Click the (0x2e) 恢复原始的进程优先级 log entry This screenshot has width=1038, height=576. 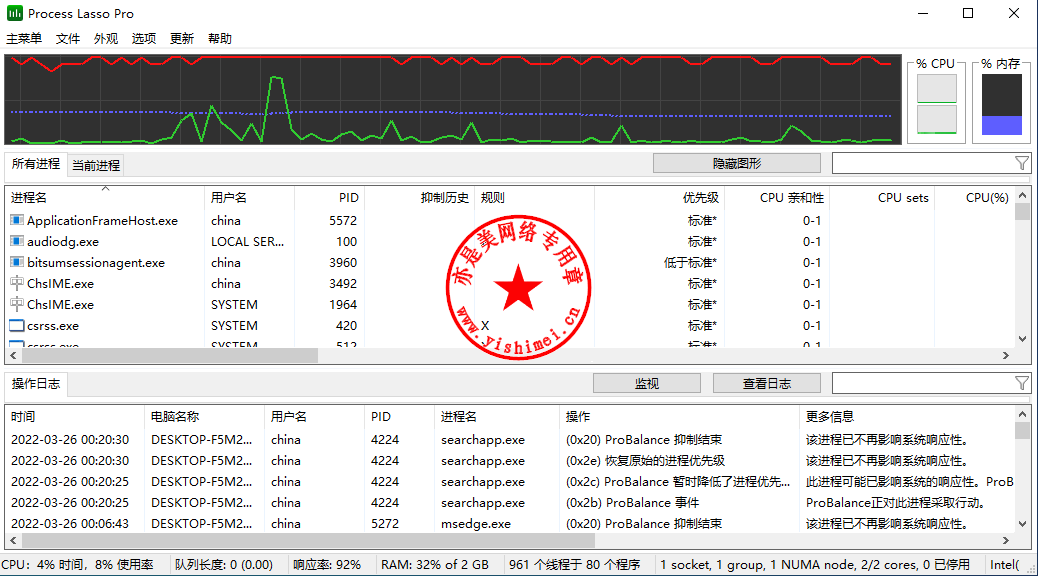tap(645, 461)
